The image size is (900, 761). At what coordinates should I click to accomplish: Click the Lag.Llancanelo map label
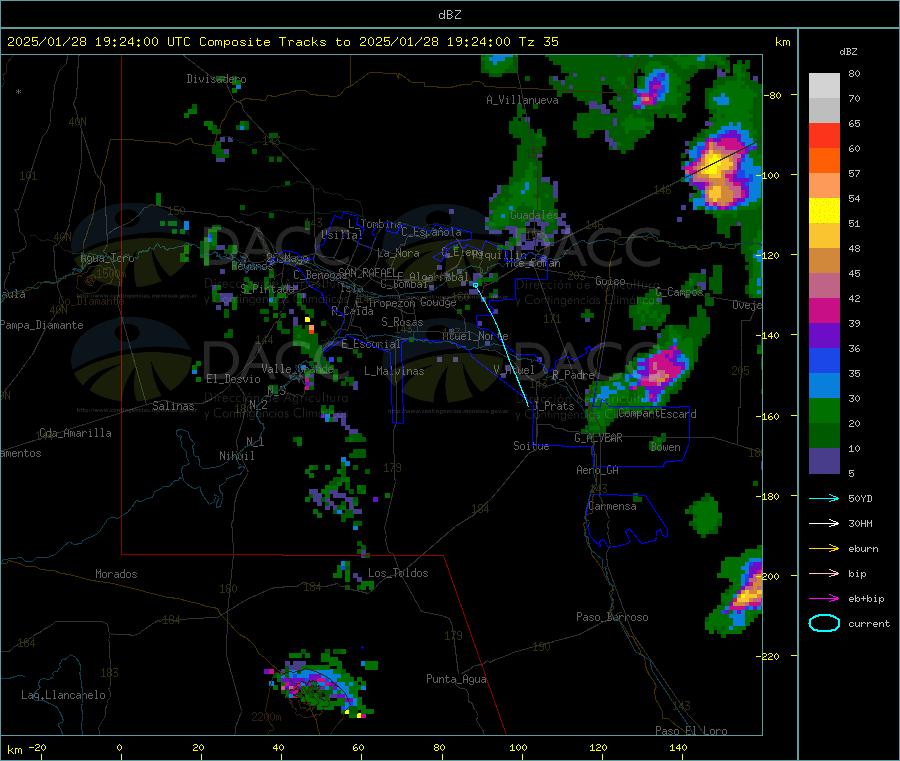tap(63, 695)
